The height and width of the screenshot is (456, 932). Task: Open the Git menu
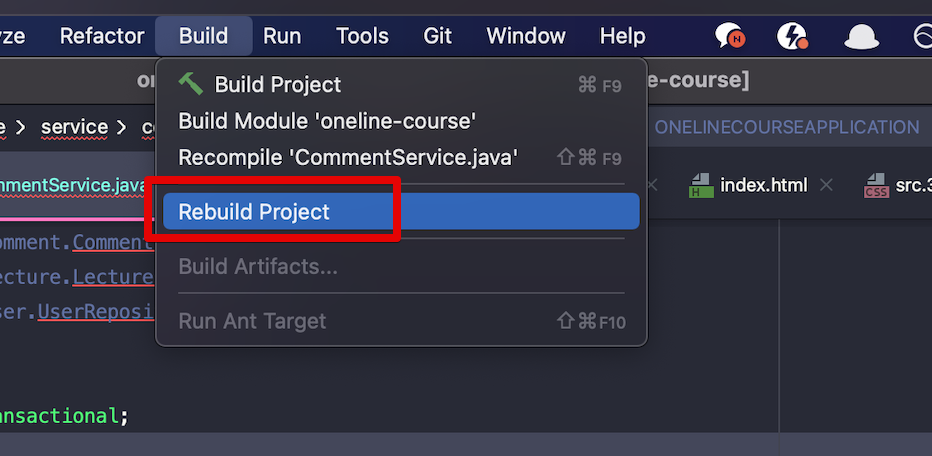coord(437,36)
